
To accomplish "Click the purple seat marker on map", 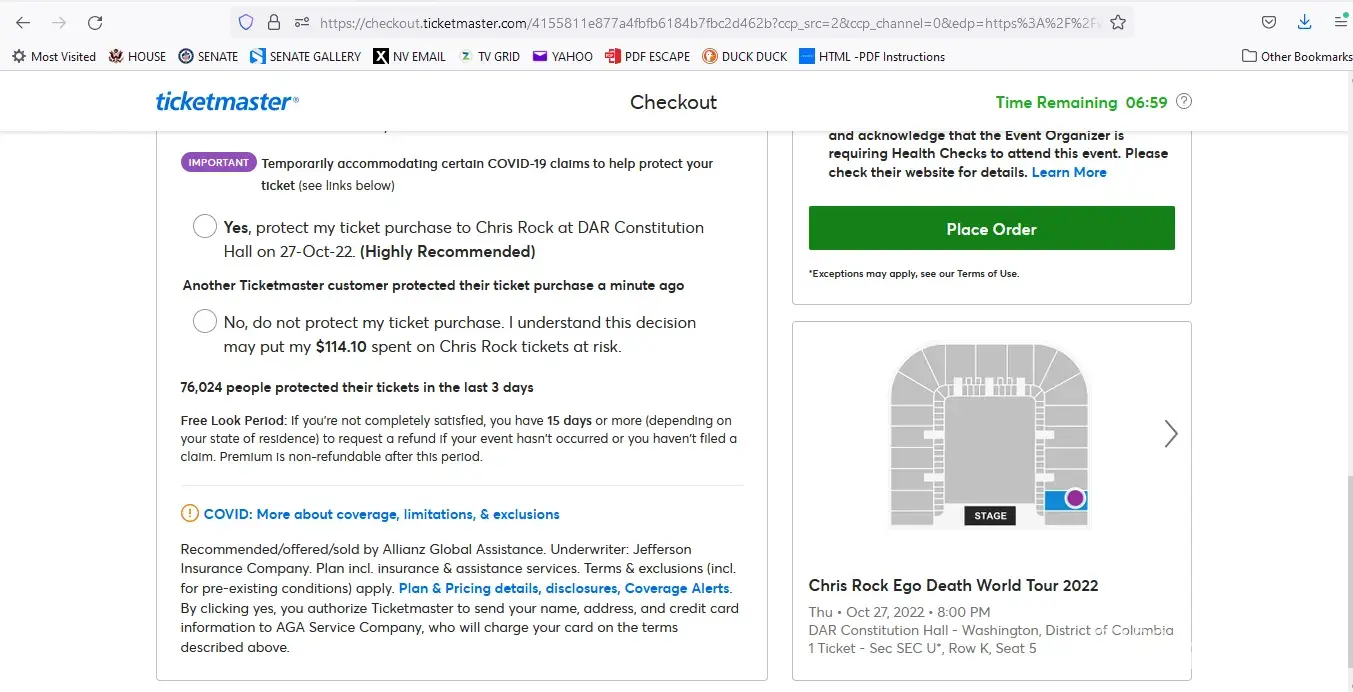I will click(x=1075, y=497).
